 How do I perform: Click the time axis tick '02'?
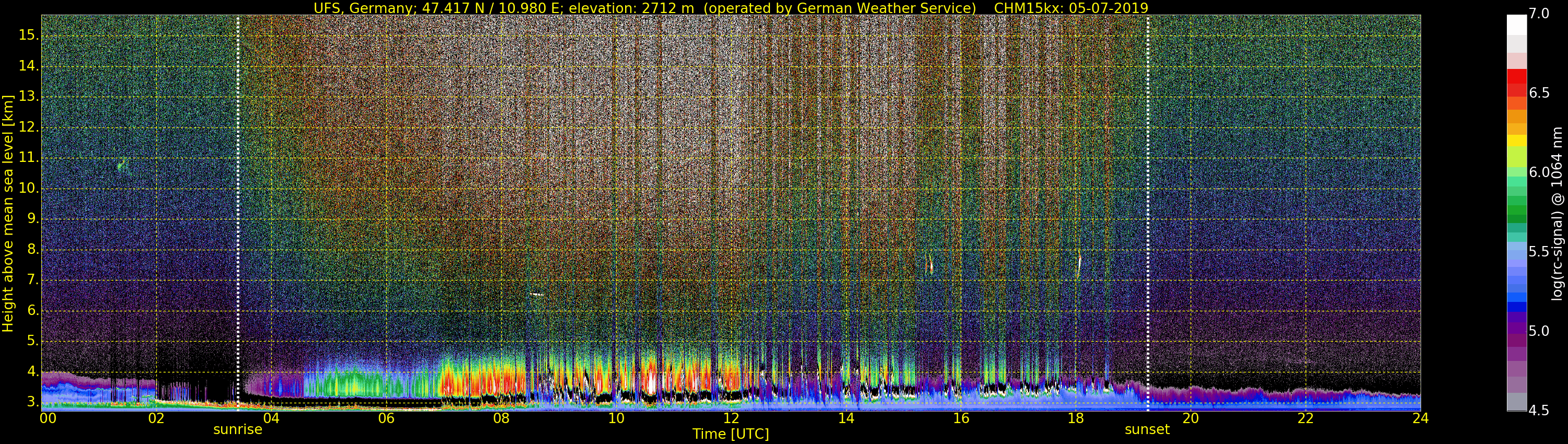pyautogui.click(x=156, y=418)
